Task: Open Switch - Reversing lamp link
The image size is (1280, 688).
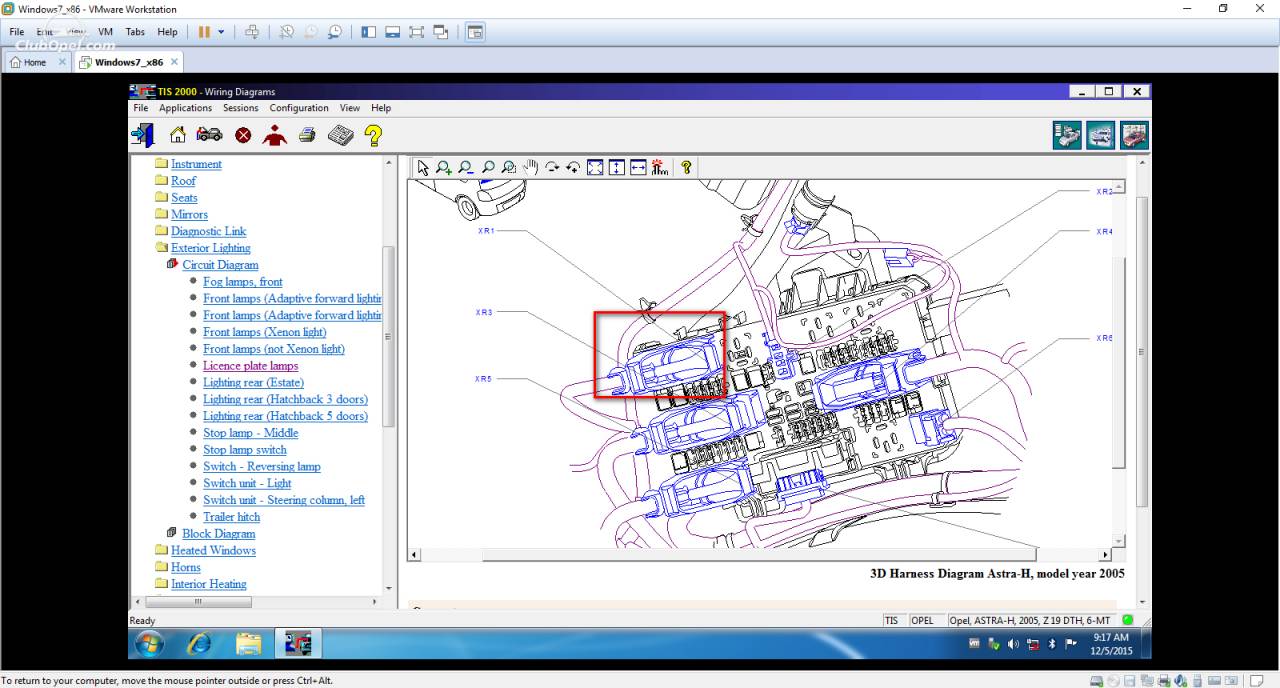Action: (x=262, y=467)
